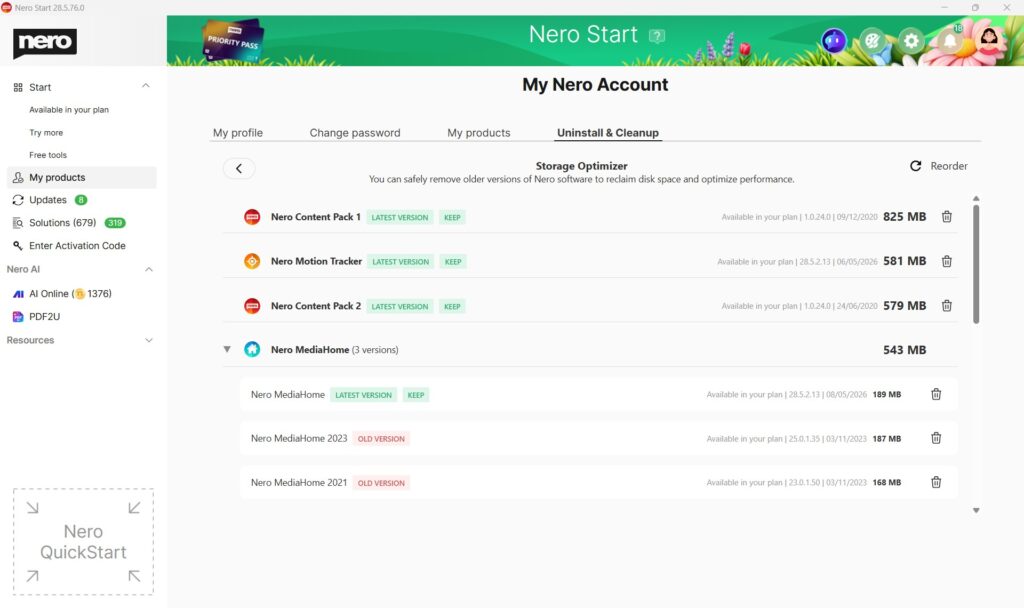The width and height of the screenshot is (1024, 608).
Task: Expand the Resources section chevron
Action: click(x=148, y=340)
